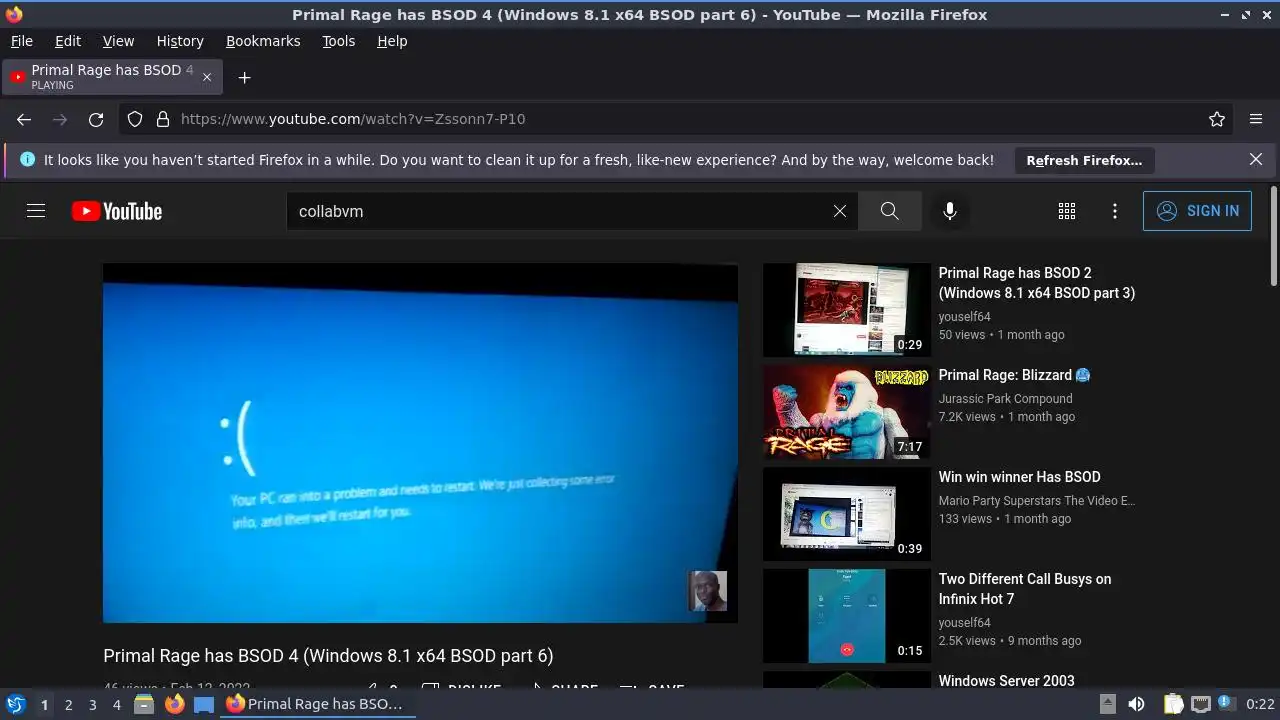Open the Primal Rage has BSOD 2 thumbnail

847,310
